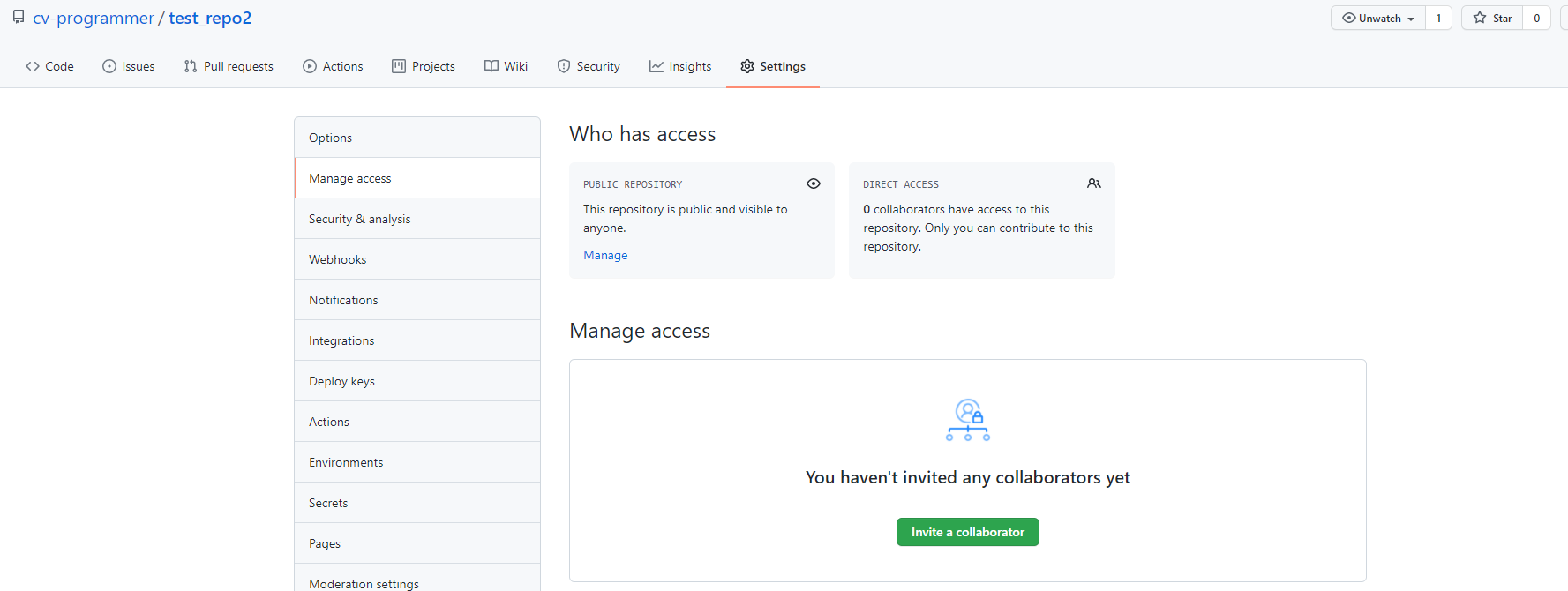This screenshot has height=591, width=1568.
Task: Click the repository book icon beside cv-programmer
Action: (x=19, y=18)
